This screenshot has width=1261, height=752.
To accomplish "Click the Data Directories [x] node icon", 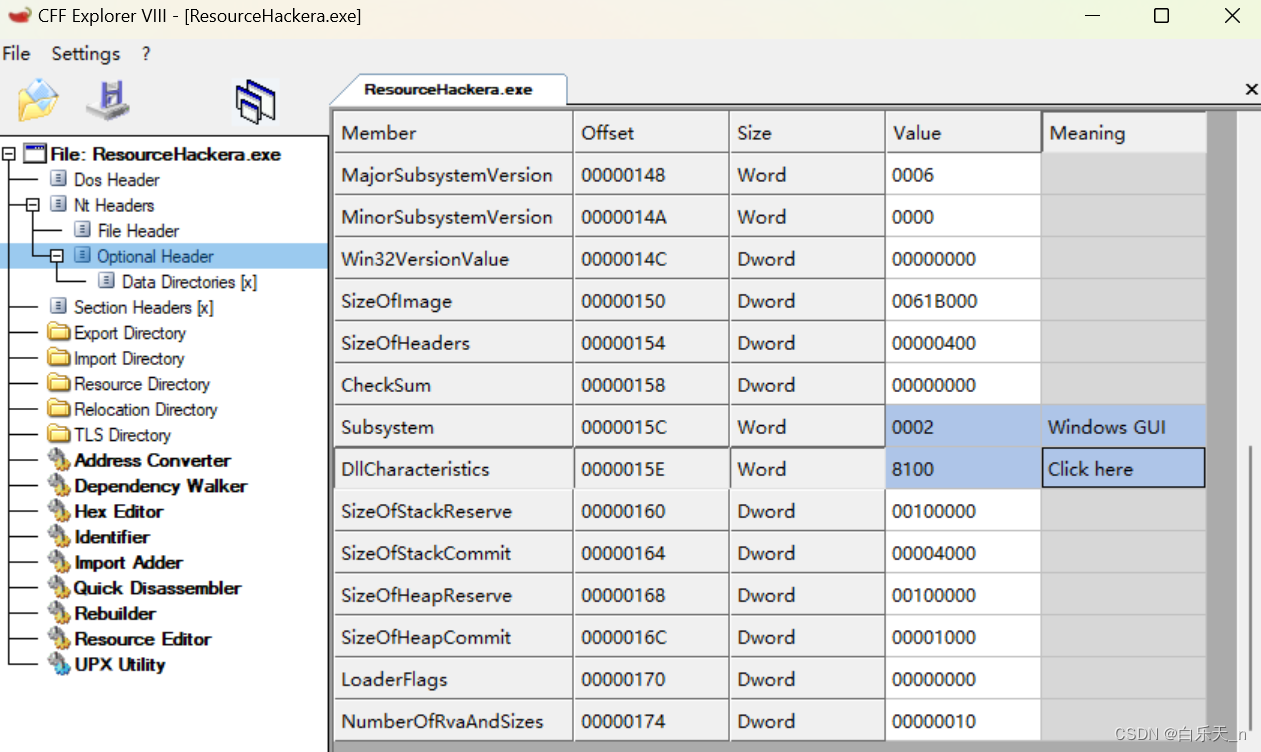I will [107, 282].
